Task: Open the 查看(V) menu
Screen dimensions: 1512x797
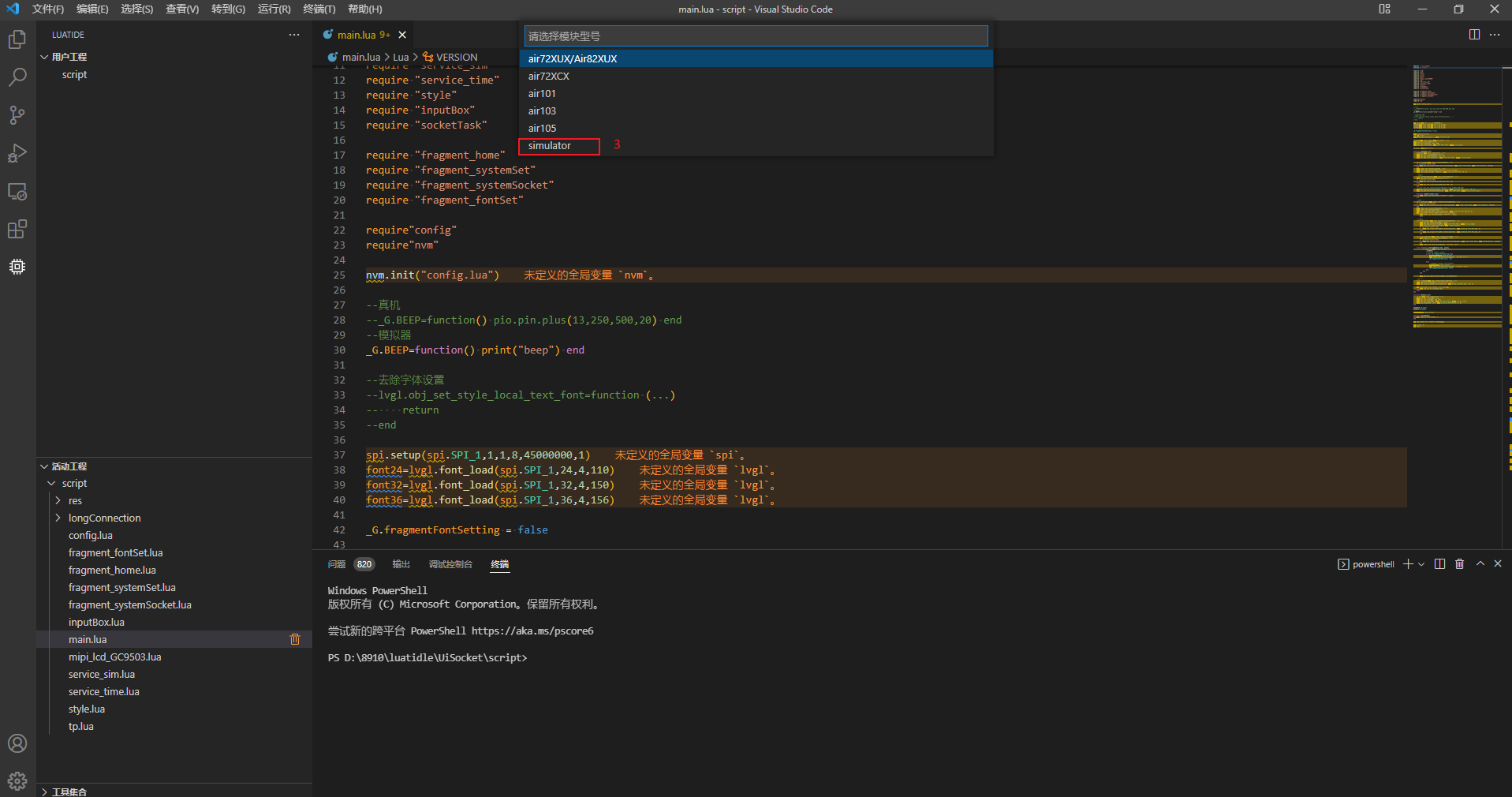Action: (x=182, y=9)
